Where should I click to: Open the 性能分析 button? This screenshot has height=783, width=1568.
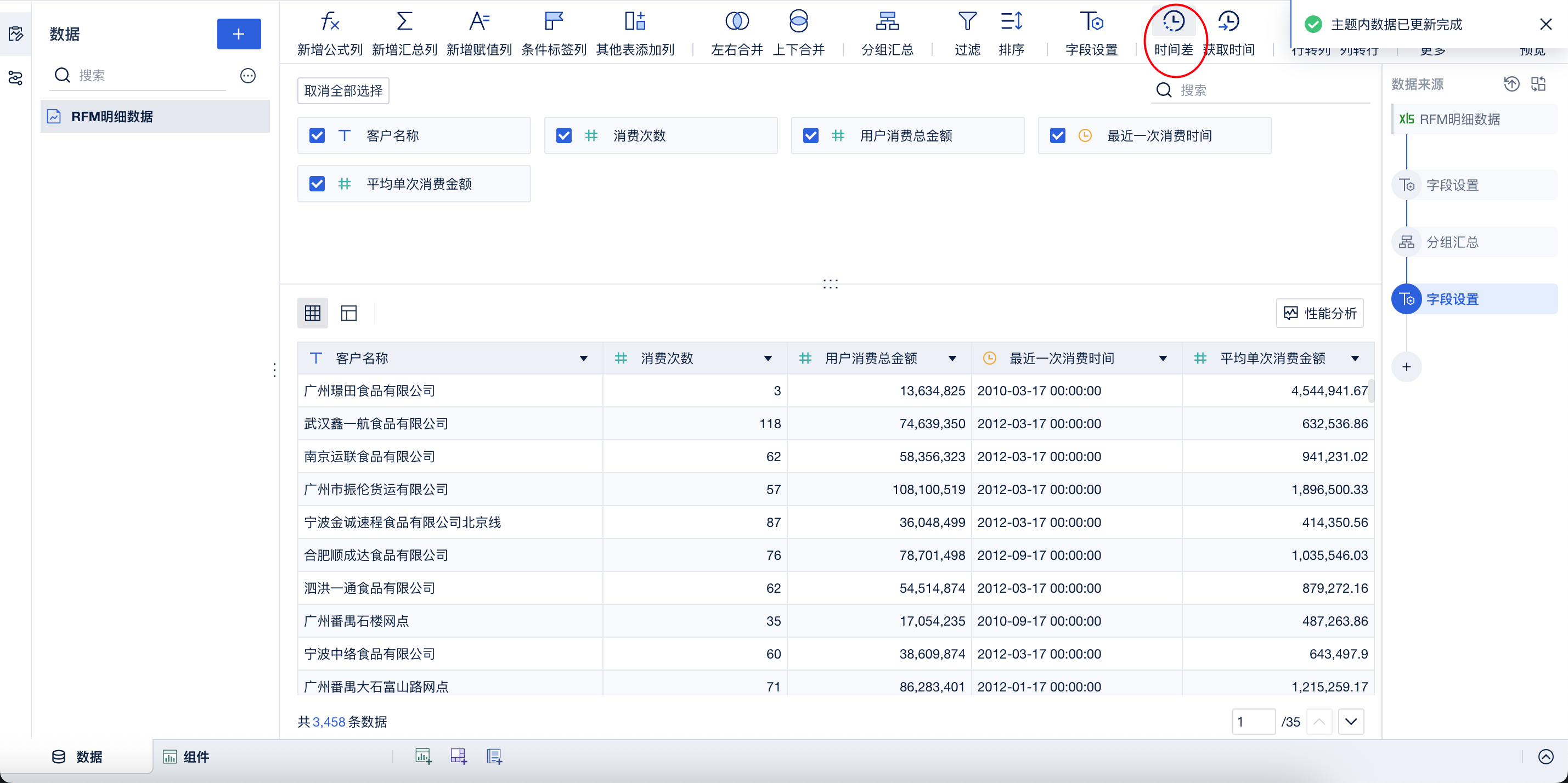[x=1319, y=313]
